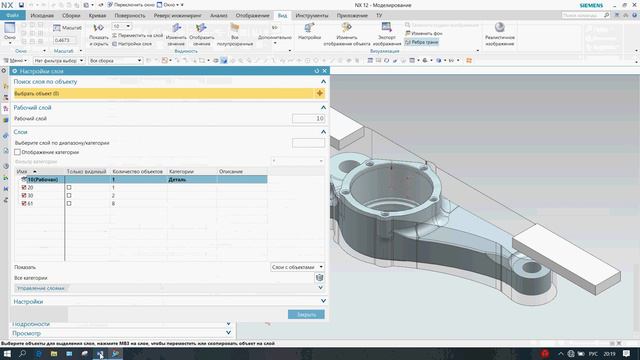The width and height of the screenshot is (640, 360).
Task: Toggle Отображение категории checkbox
Action: point(17,152)
